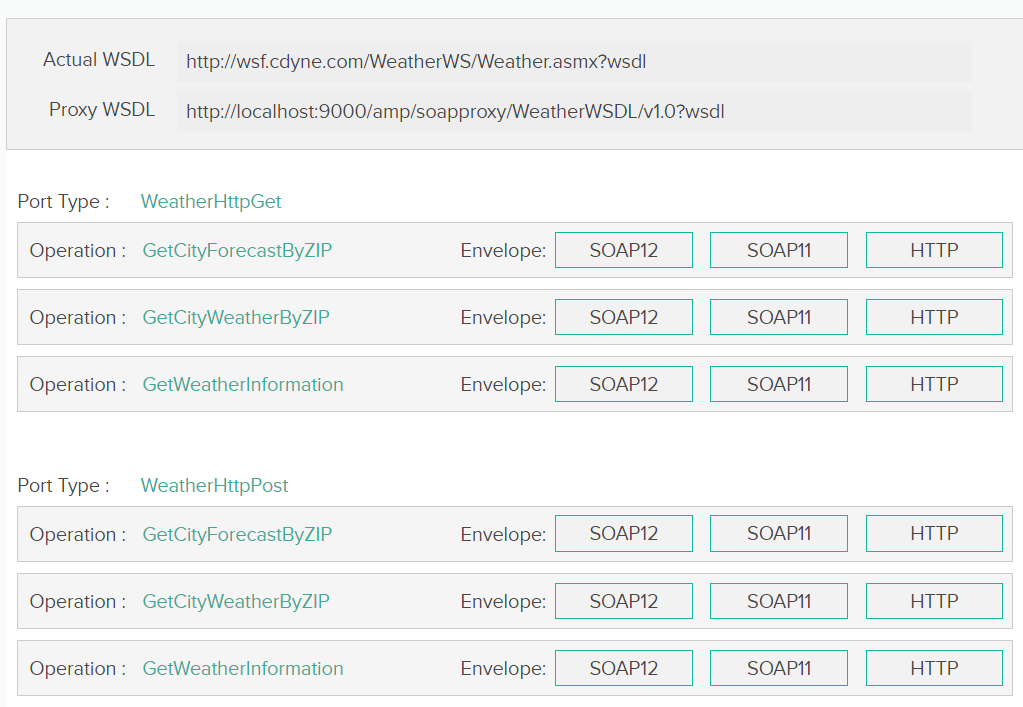
Task: Select SOAP11 for WeatherHttpPost GetCityWeatherByZIP
Action: 778,601
